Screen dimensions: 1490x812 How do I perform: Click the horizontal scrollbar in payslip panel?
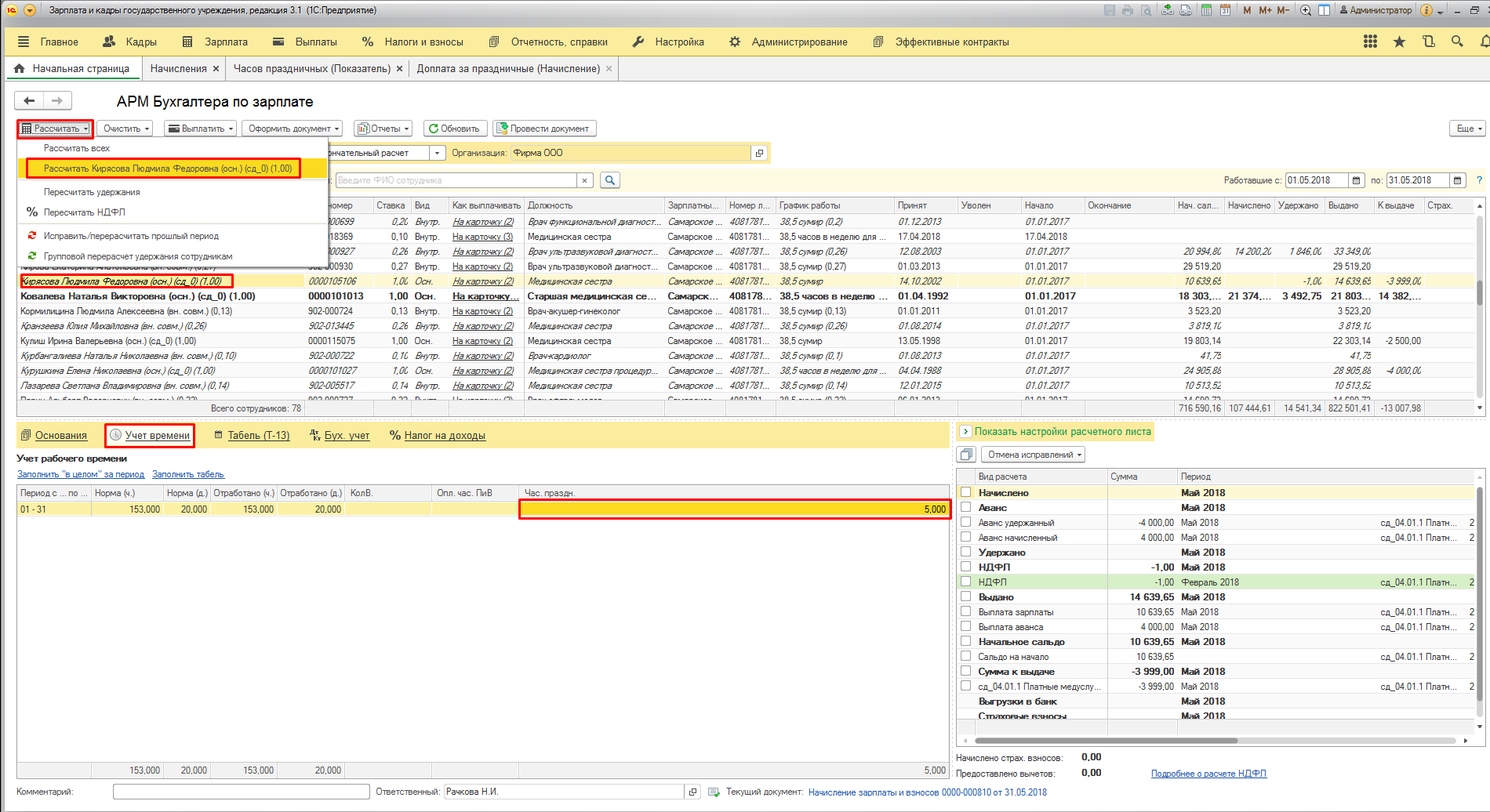(x=1106, y=740)
